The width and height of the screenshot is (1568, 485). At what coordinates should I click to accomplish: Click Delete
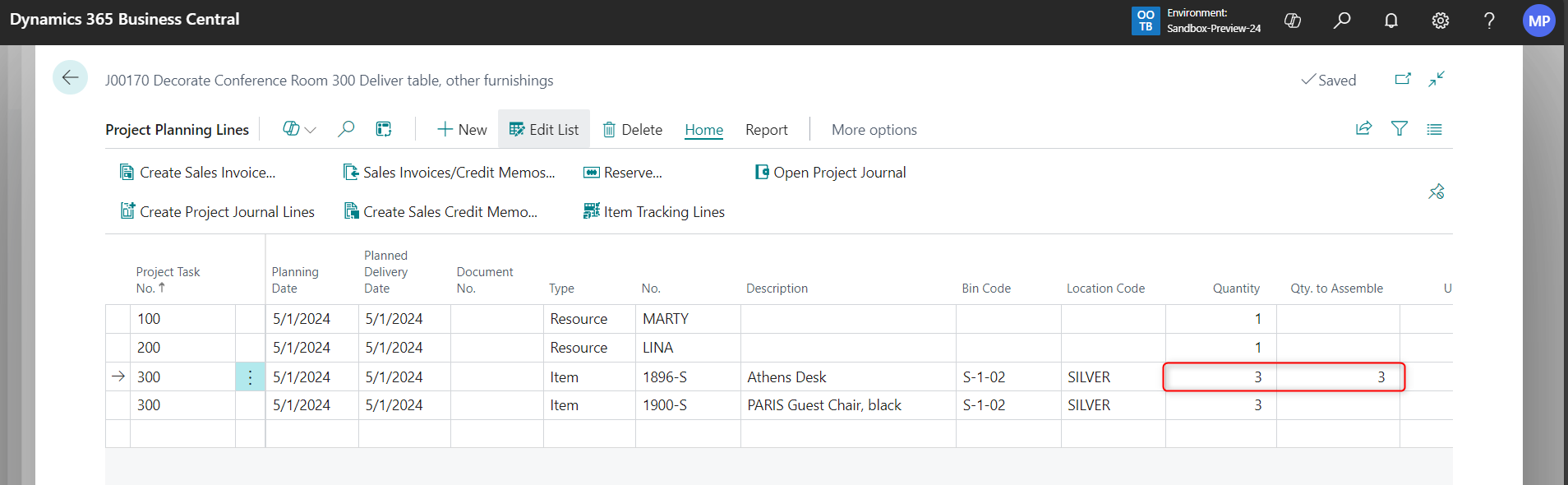click(633, 129)
